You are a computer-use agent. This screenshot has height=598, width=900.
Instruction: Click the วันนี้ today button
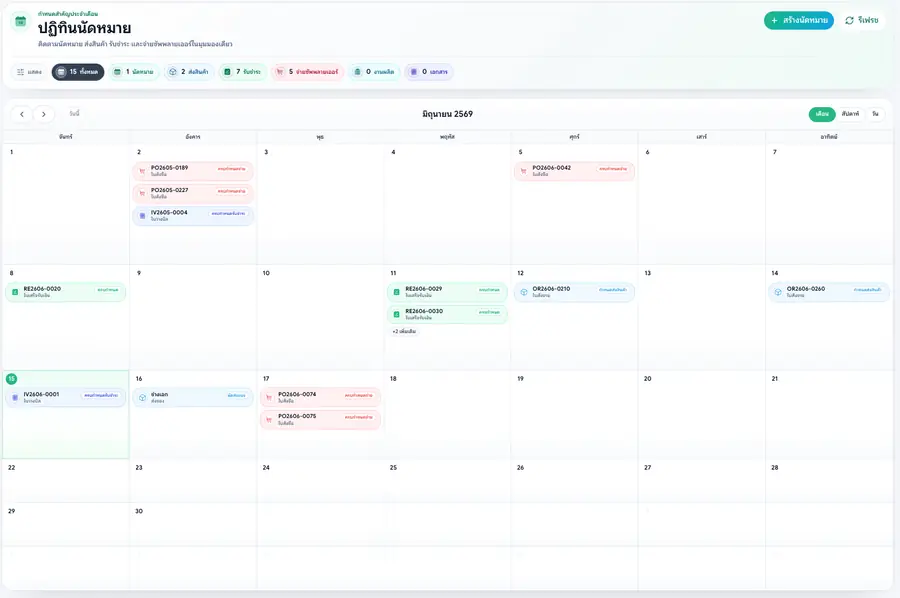[x=75, y=114]
